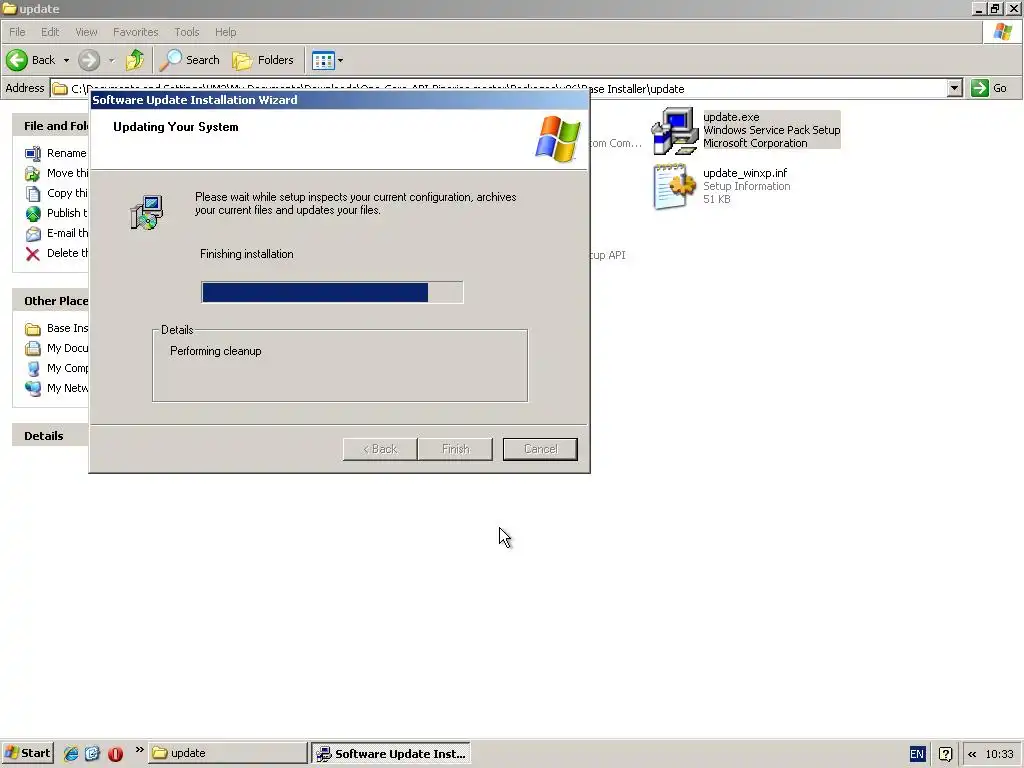The height and width of the screenshot is (768, 1024).
Task: Open the Start menu
Action: click(27, 753)
